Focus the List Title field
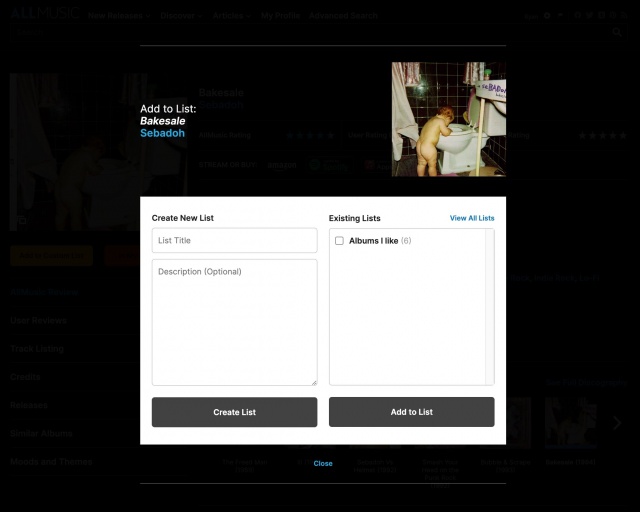 [x=234, y=240]
